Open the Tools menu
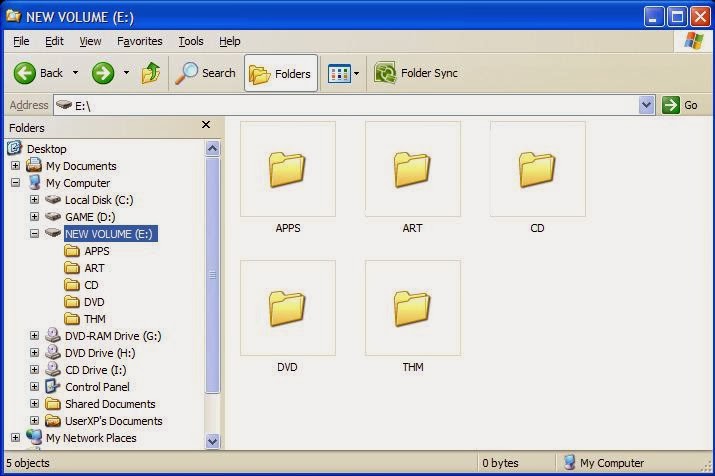 (x=191, y=41)
